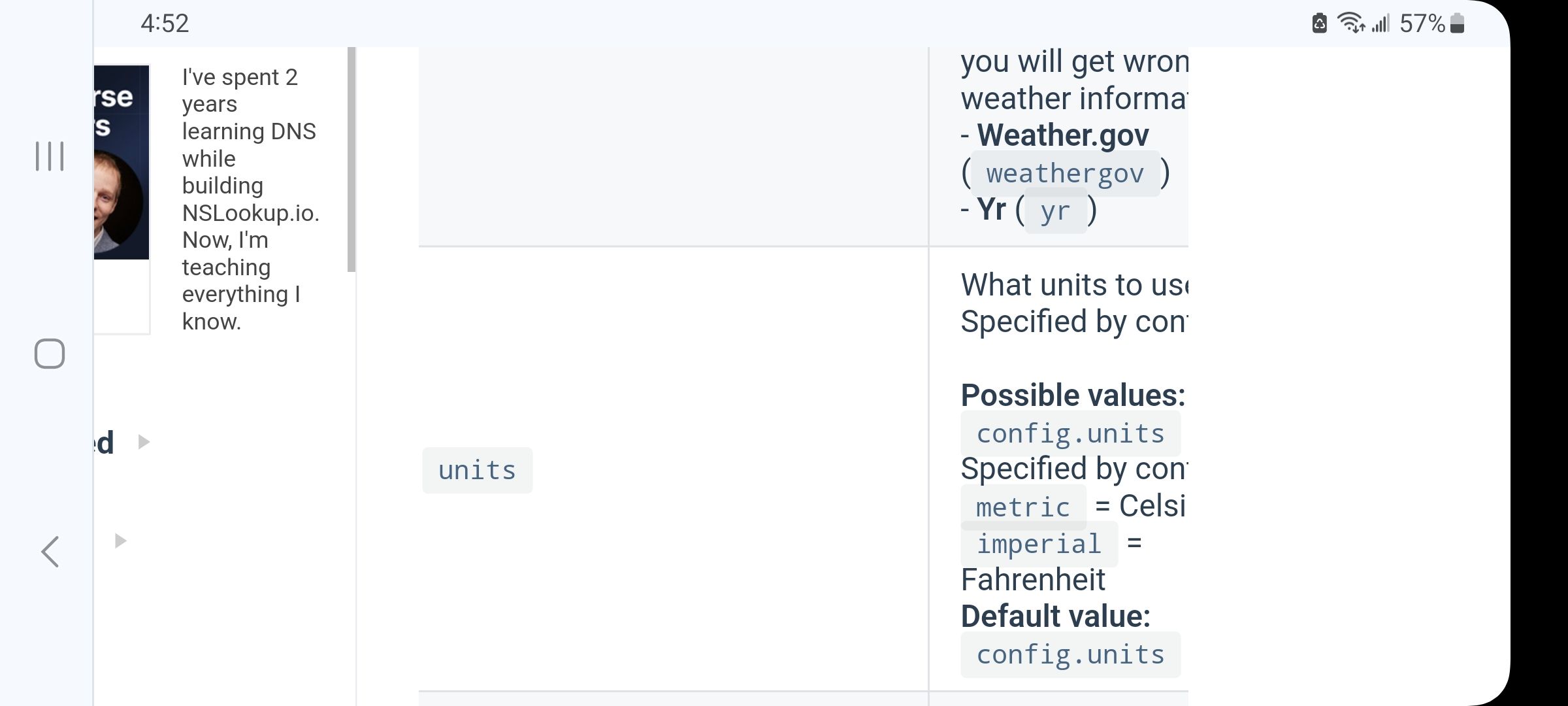Viewport: 1568px width, 706px height.
Task: Click config.units under Possible values
Action: 1070,433
